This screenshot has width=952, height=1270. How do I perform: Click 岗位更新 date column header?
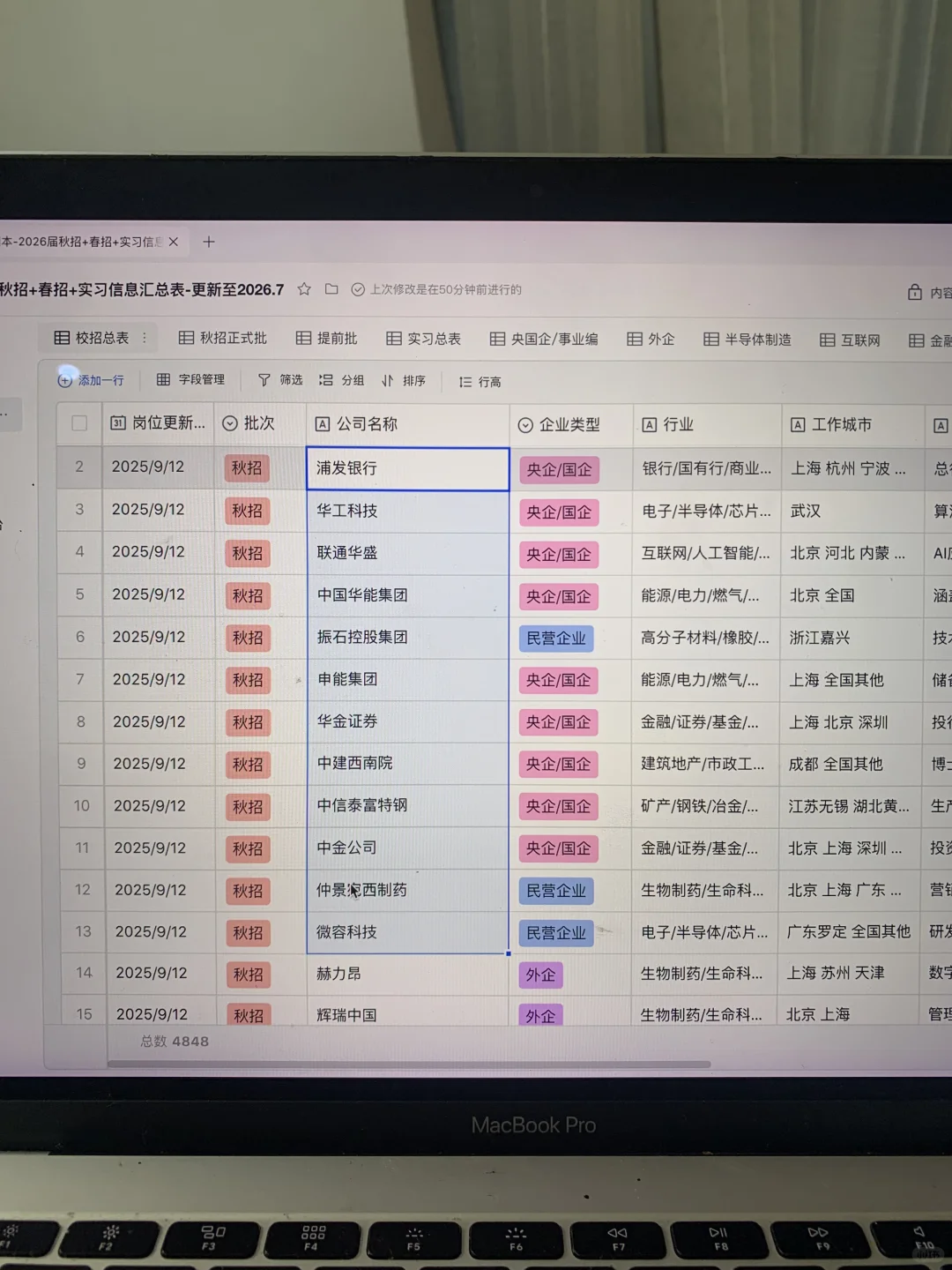tap(159, 423)
